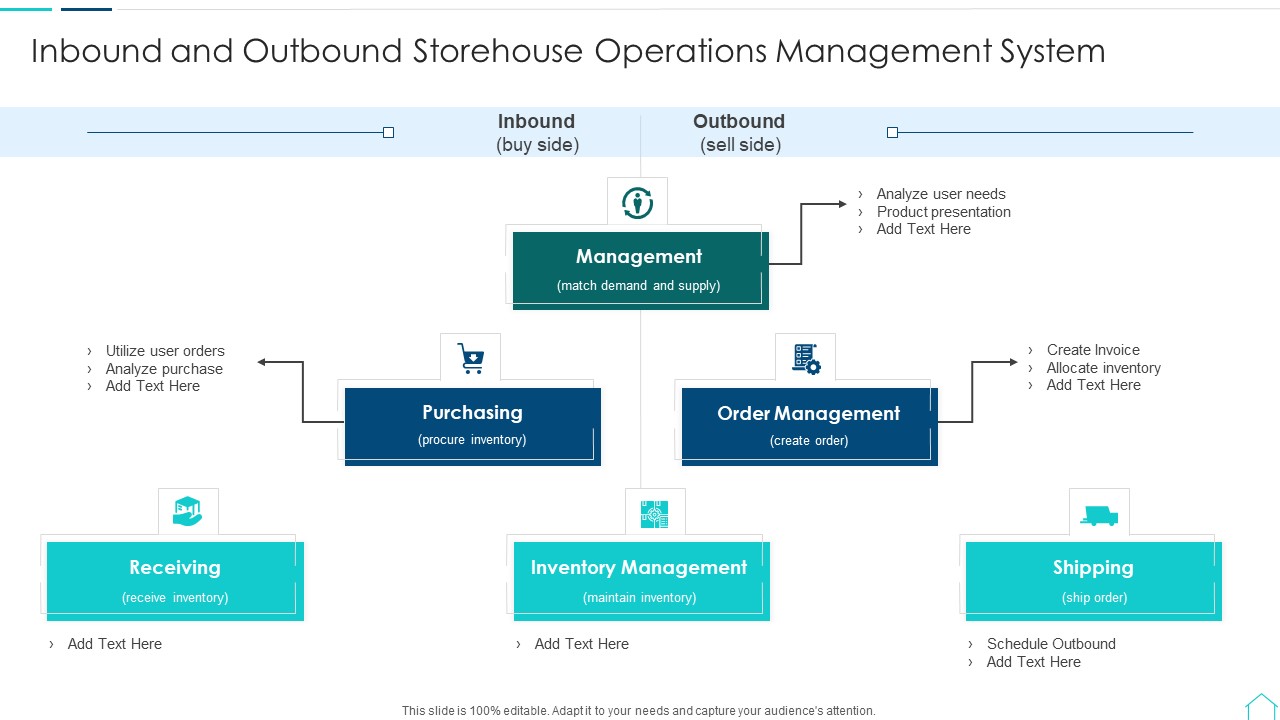Click '(match demand and supply)' subtitle
1280x720 pixels.
tap(639, 286)
